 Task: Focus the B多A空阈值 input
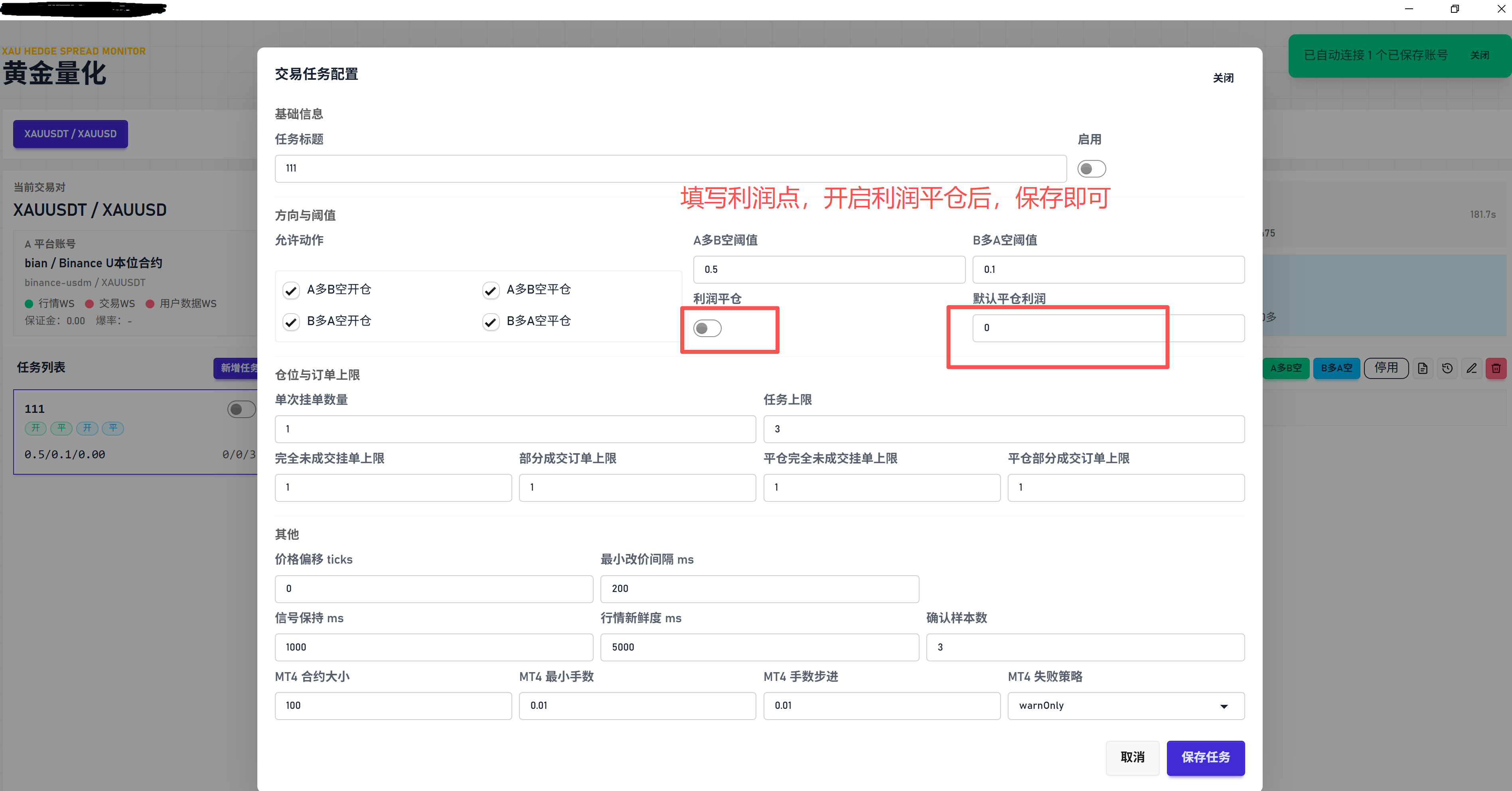[x=1108, y=269]
